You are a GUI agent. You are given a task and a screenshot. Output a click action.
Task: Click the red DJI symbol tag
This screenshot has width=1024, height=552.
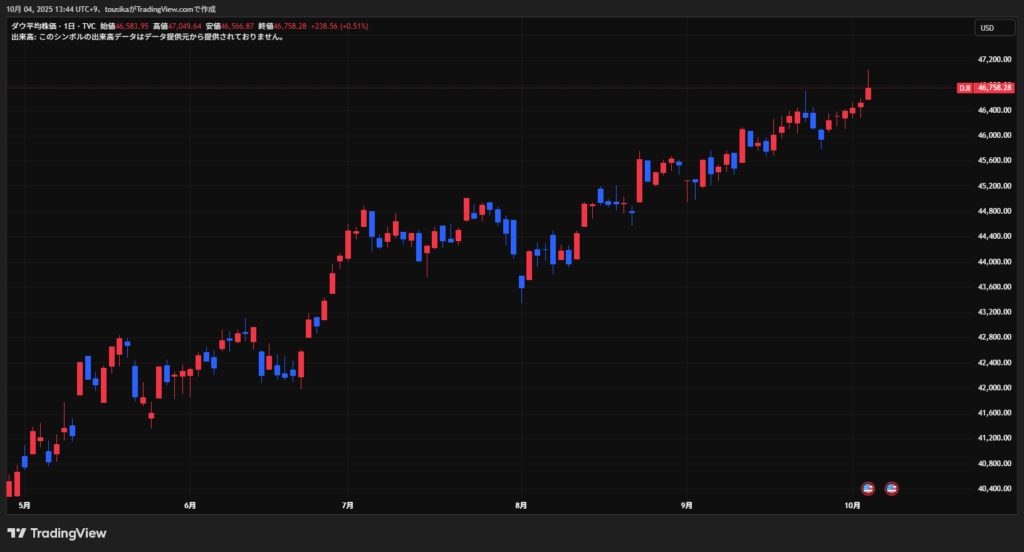[965, 88]
